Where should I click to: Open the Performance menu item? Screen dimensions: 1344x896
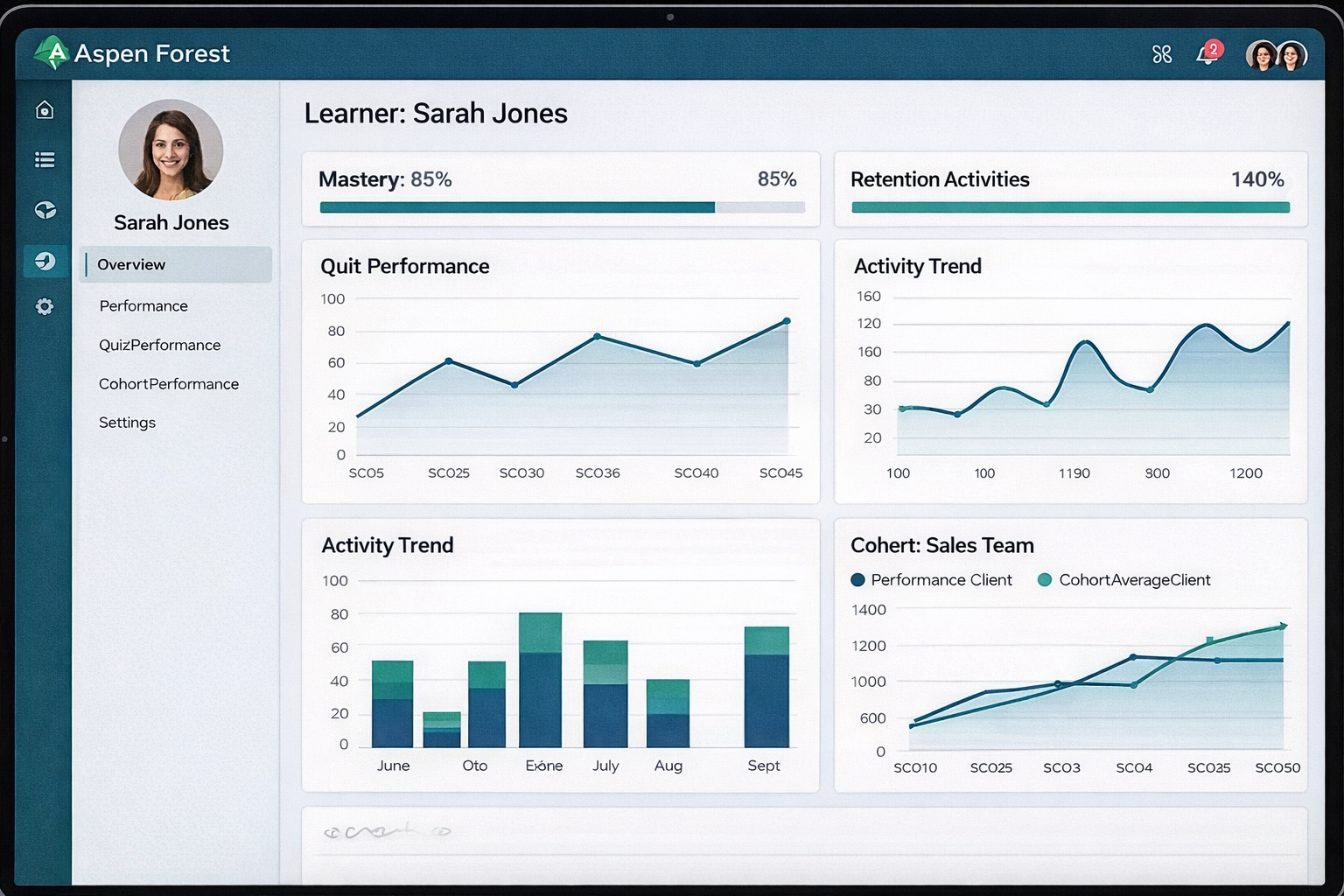[143, 305]
